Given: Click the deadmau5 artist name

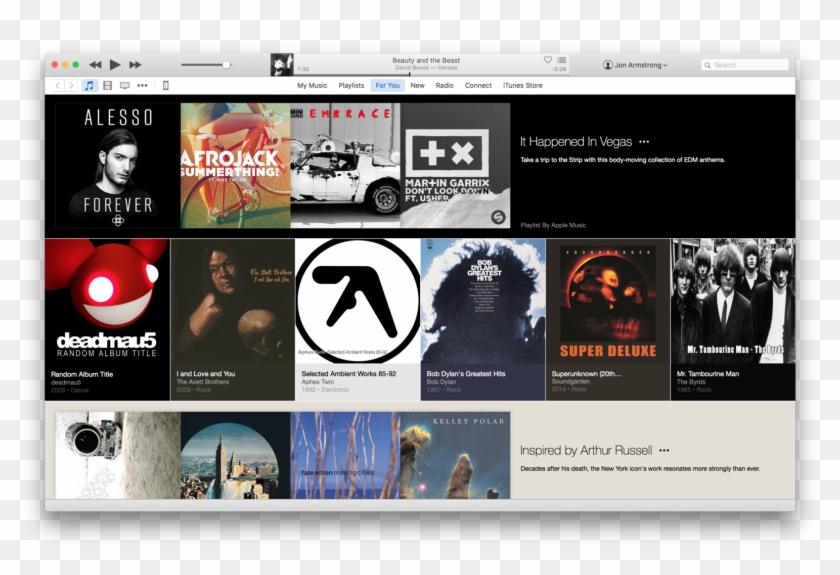Looking at the screenshot, I should pos(66,383).
